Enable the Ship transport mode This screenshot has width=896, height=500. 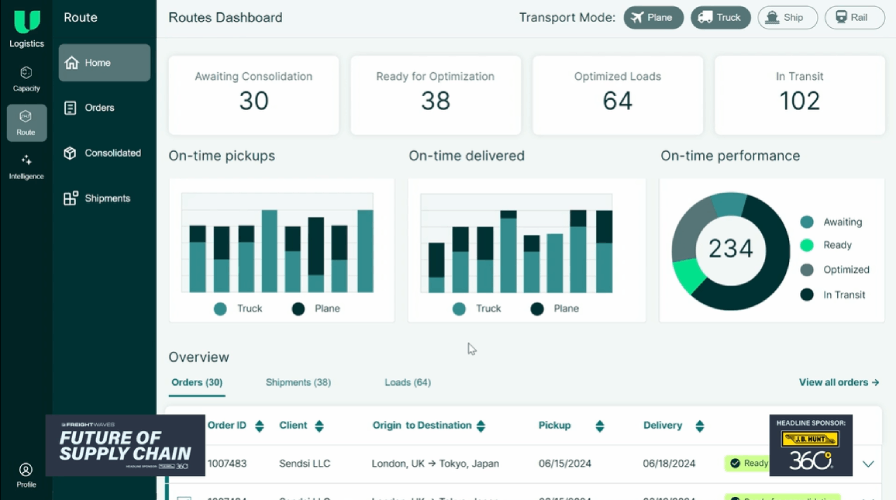pos(787,17)
